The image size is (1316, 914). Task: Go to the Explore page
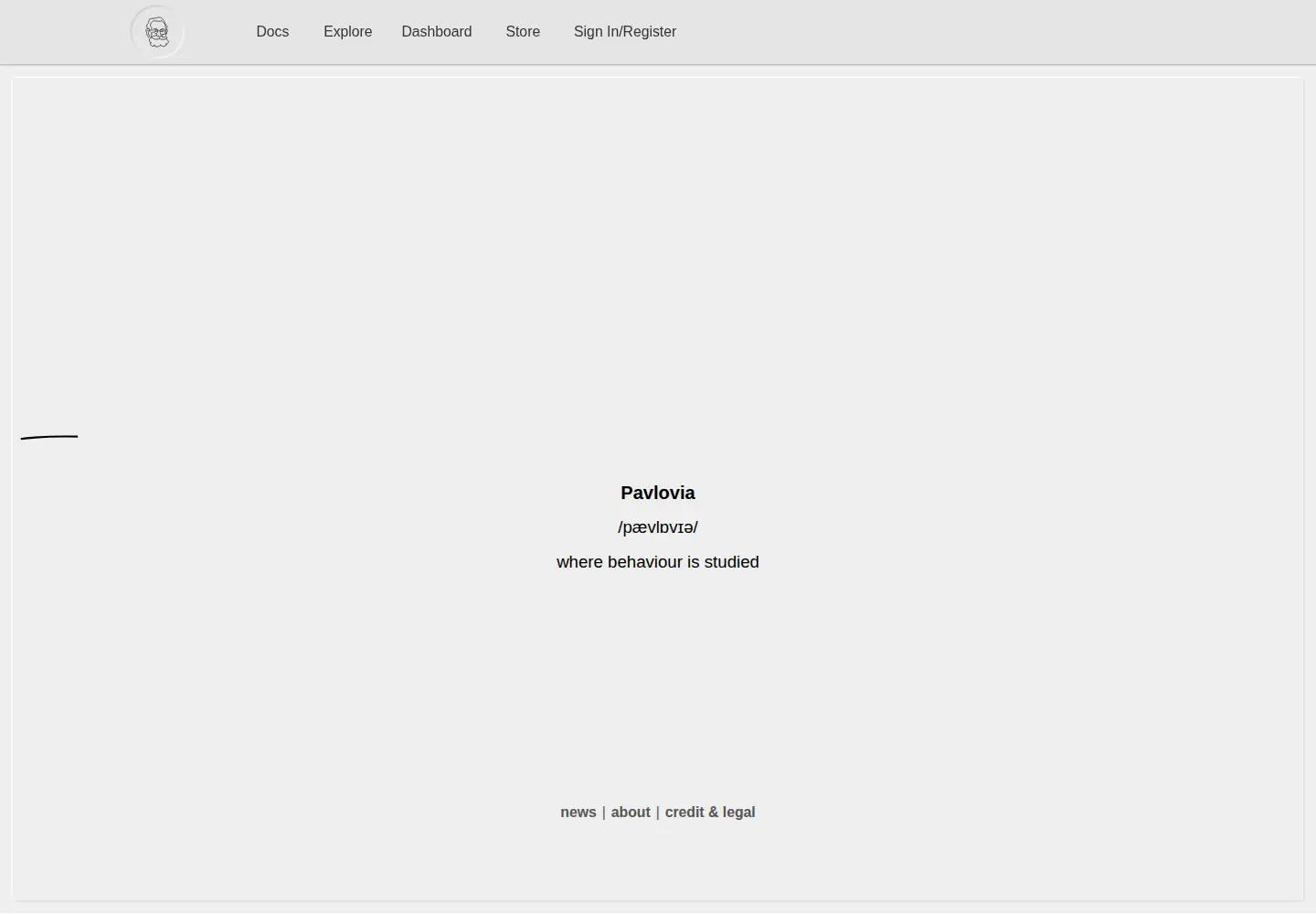point(347,32)
